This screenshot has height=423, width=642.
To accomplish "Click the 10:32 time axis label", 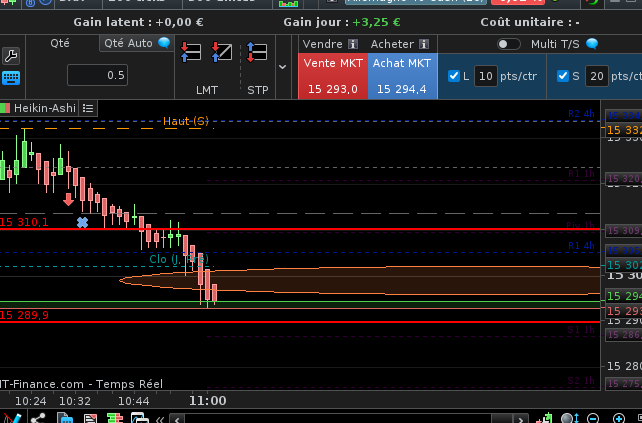I will (75, 400).
